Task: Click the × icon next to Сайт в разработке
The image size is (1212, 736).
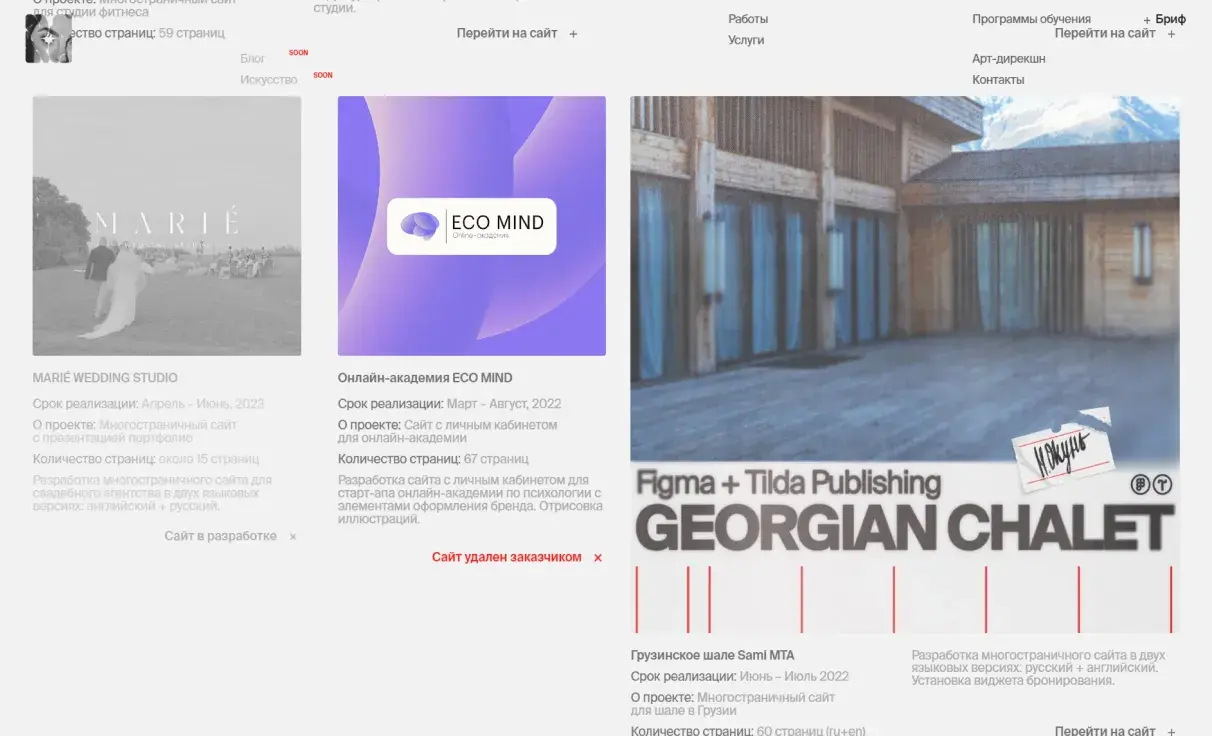Action: coord(293,537)
